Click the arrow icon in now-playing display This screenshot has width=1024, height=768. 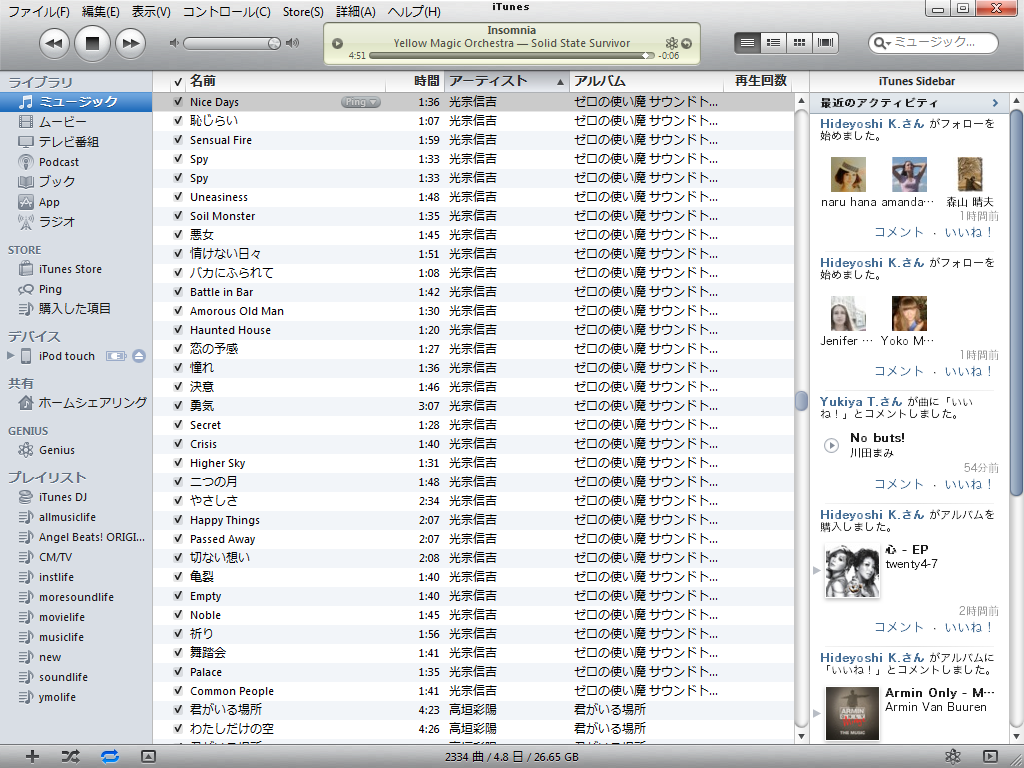pos(686,44)
